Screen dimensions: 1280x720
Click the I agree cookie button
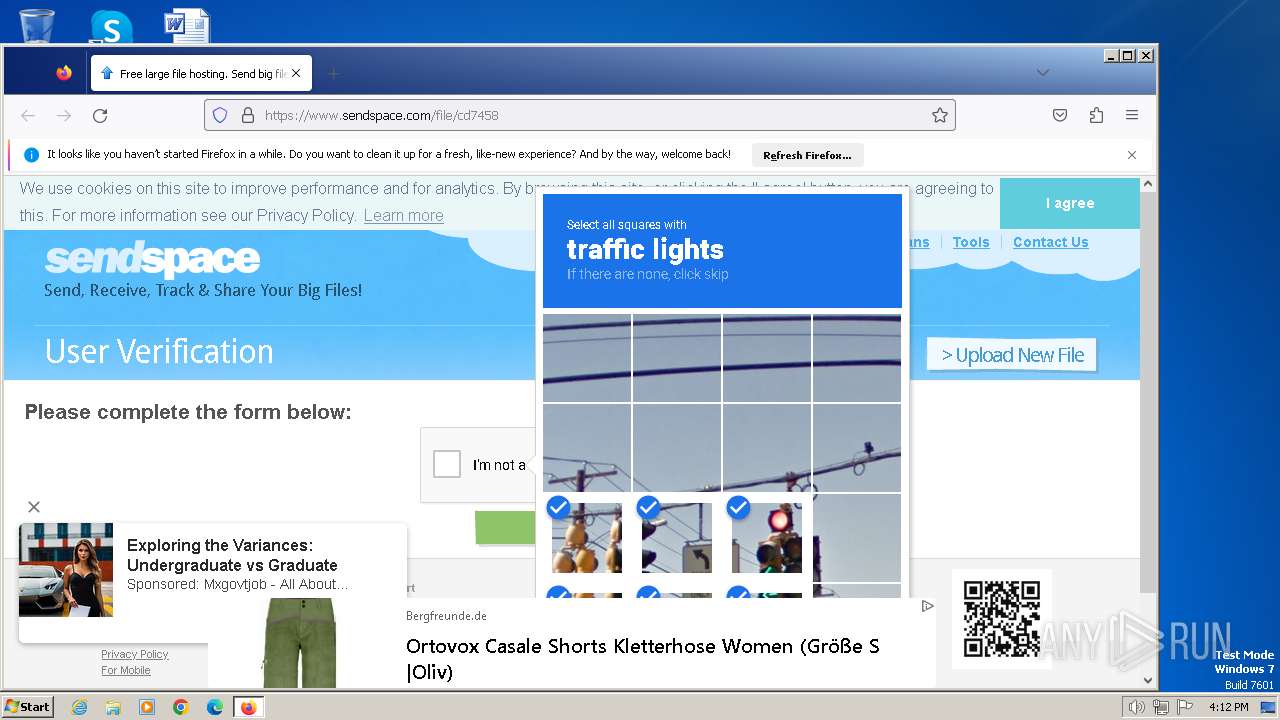click(1070, 203)
